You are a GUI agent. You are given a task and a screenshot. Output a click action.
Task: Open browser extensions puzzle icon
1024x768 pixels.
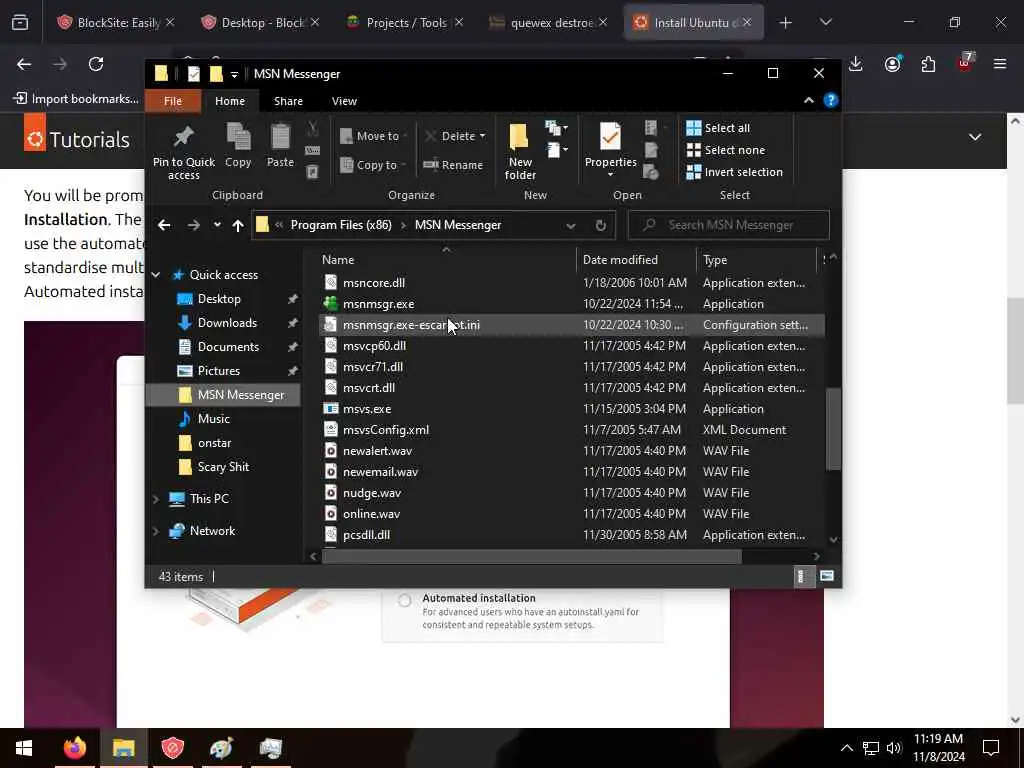[928, 64]
